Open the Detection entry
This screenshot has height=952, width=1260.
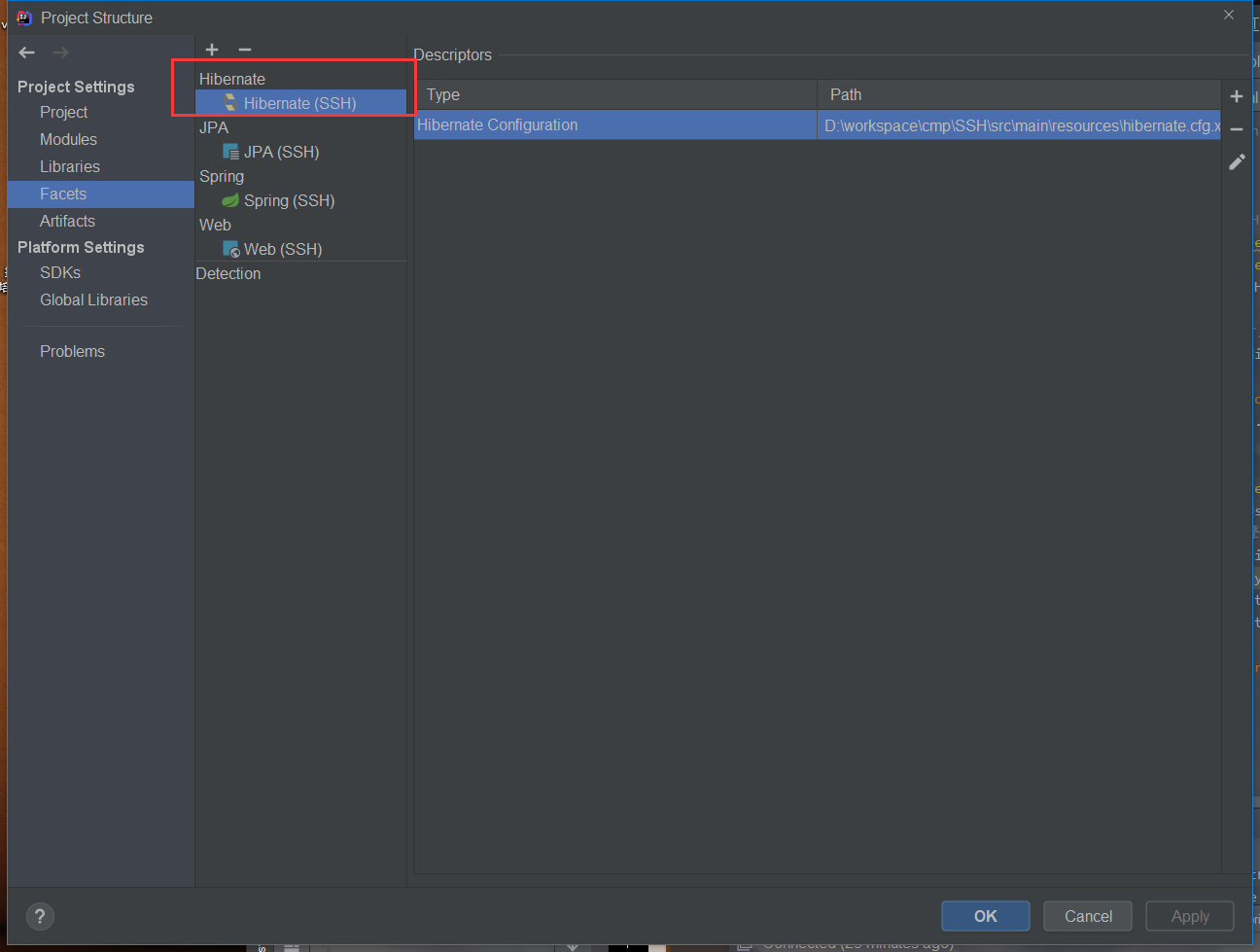[228, 274]
